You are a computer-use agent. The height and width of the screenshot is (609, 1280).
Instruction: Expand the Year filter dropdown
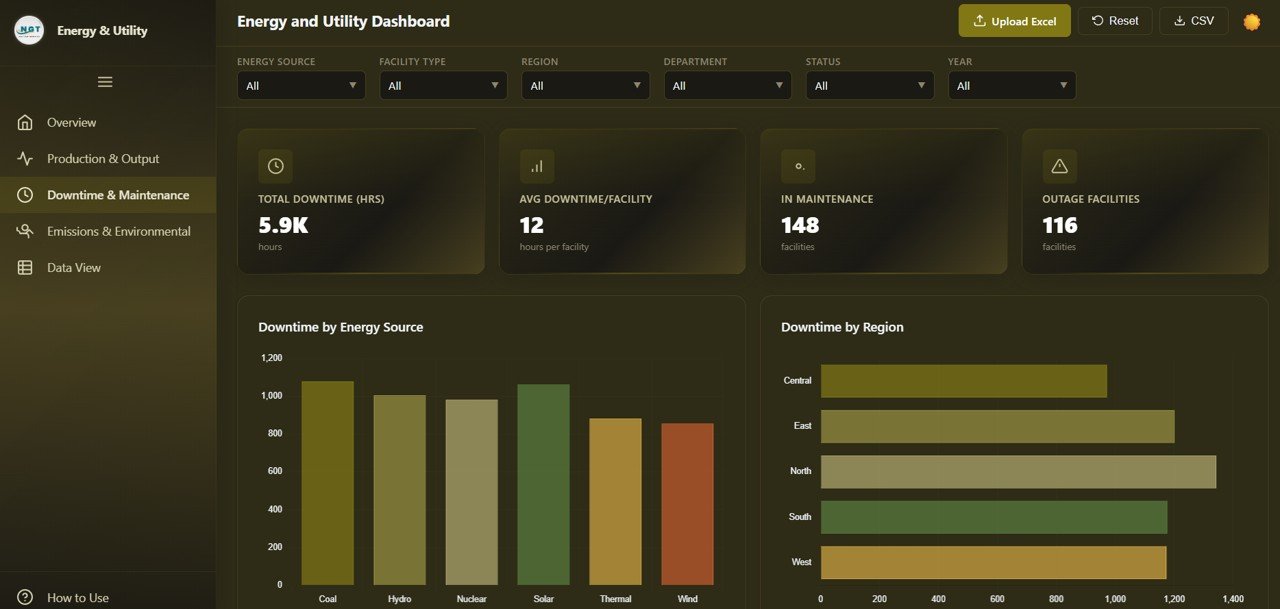1011,85
